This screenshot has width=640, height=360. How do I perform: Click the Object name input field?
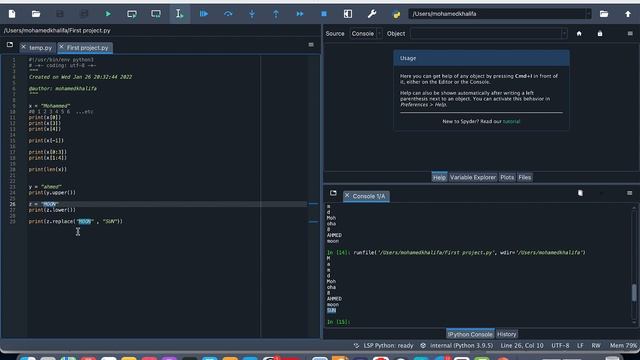click(486, 33)
